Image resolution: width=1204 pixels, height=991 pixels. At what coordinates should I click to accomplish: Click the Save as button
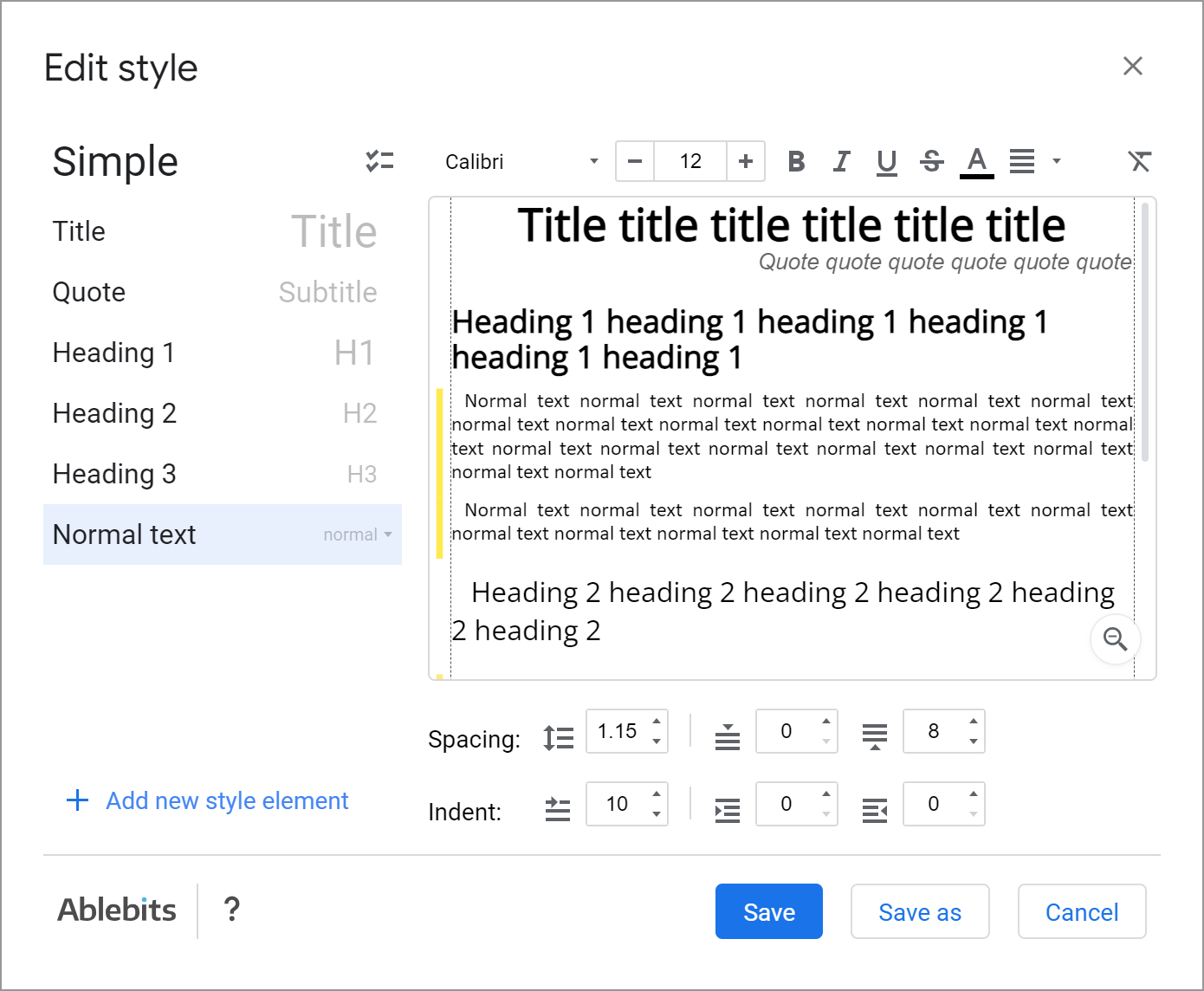[920, 911]
